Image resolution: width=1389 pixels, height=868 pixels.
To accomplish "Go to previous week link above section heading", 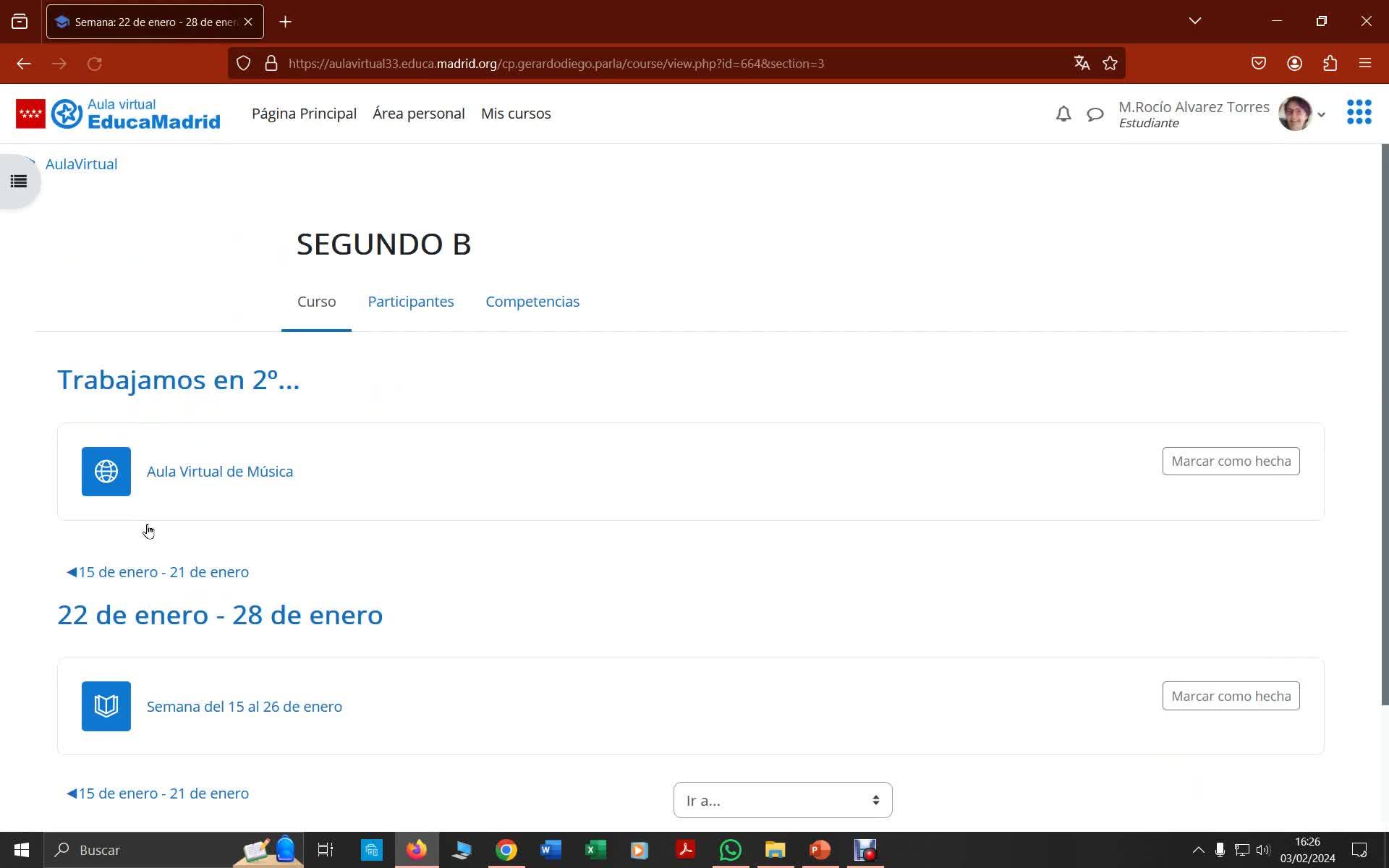I will click(158, 572).
